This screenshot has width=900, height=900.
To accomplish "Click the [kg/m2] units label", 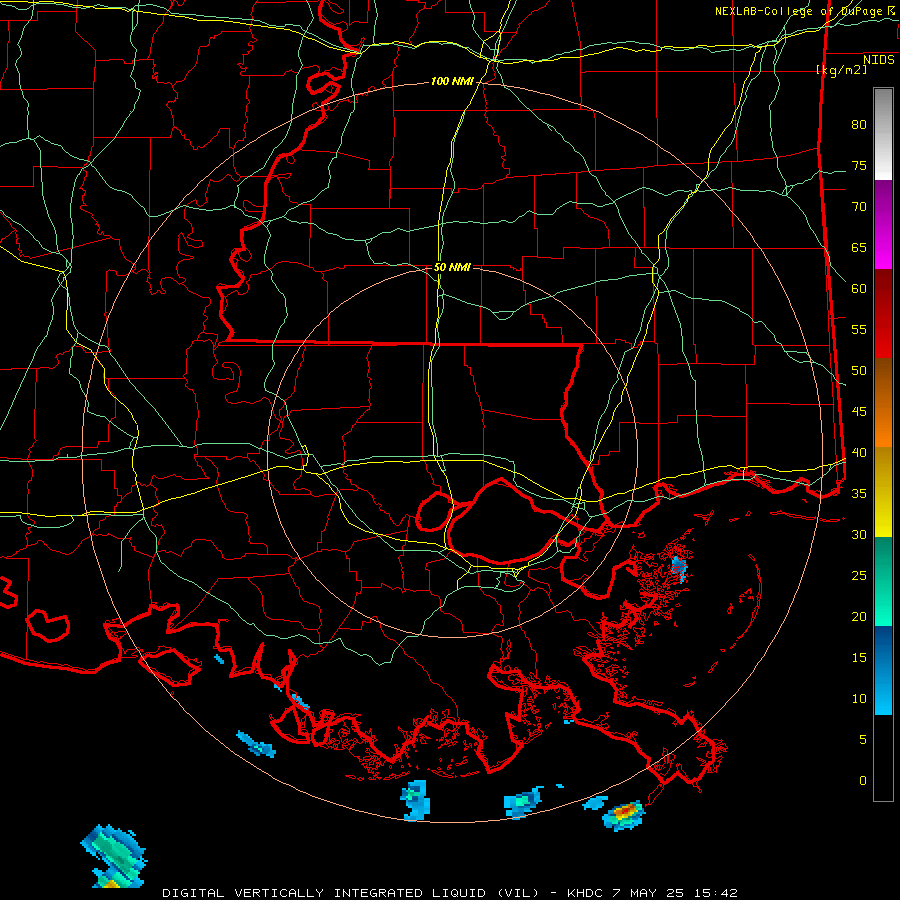I will click(x=842, y=70).
